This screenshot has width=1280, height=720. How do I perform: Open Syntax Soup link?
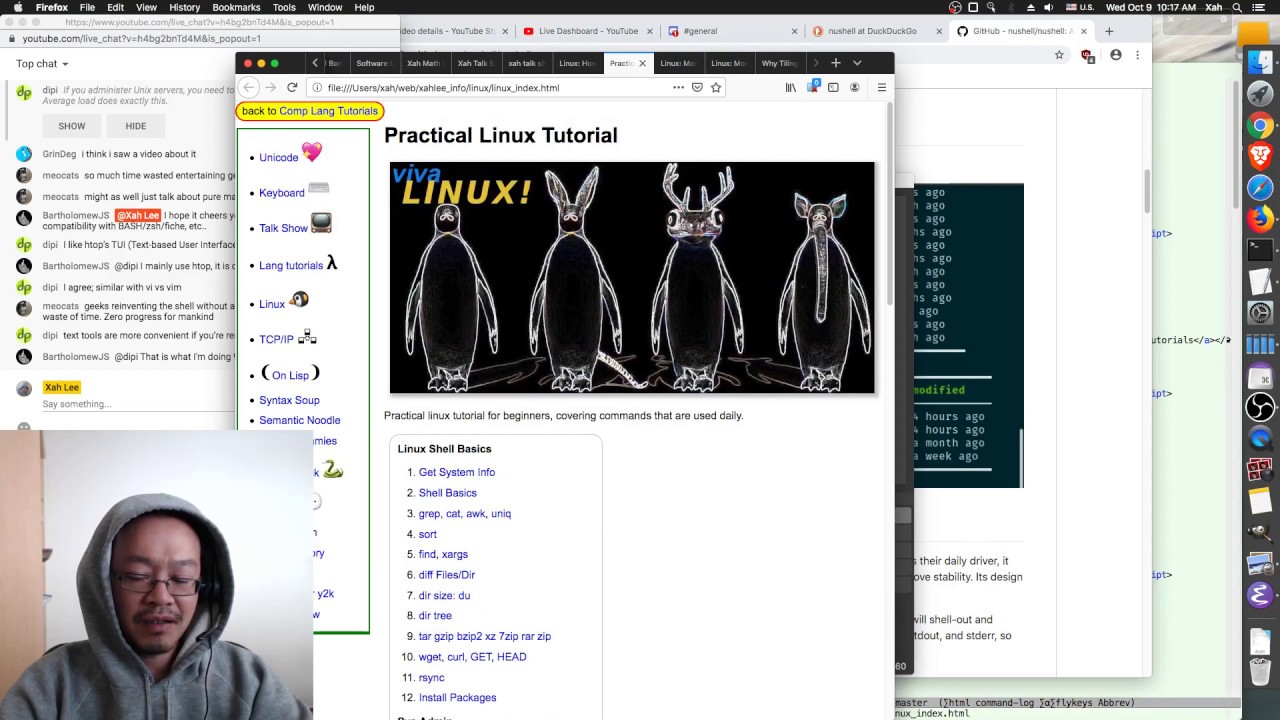(x=289, y=400)
